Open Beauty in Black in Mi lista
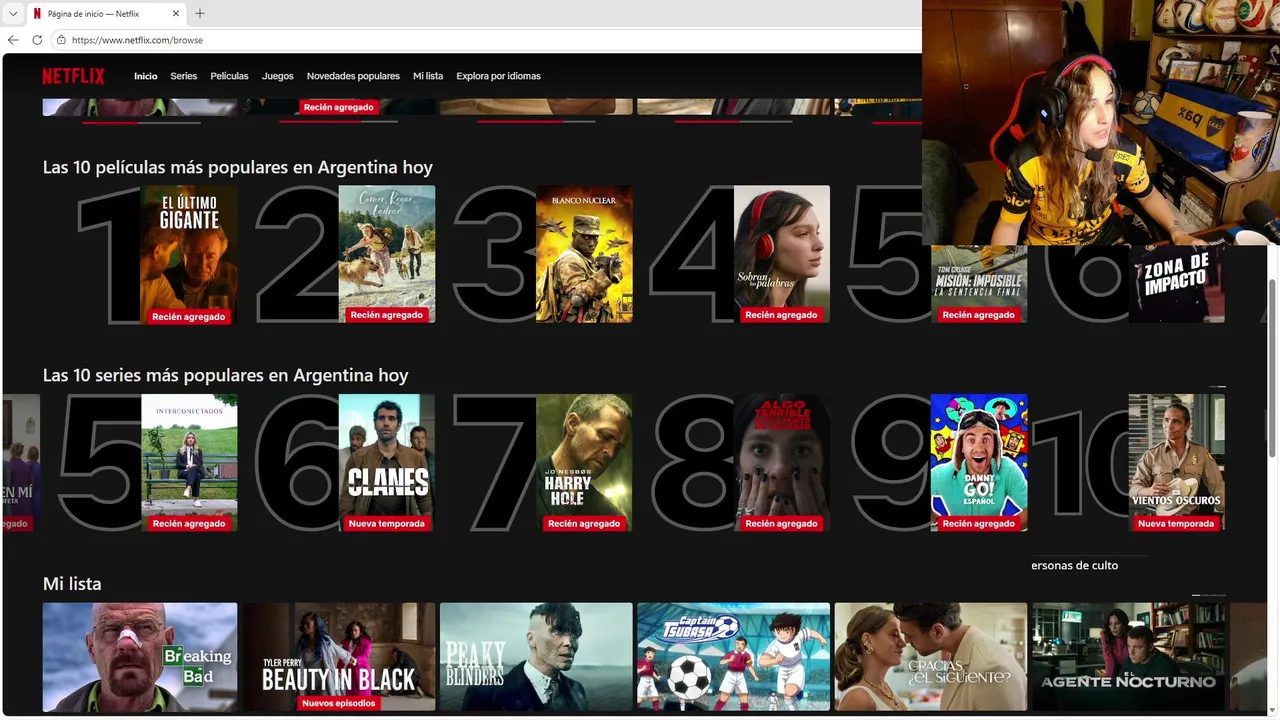The image size is (1280, 720). point(338,656)
